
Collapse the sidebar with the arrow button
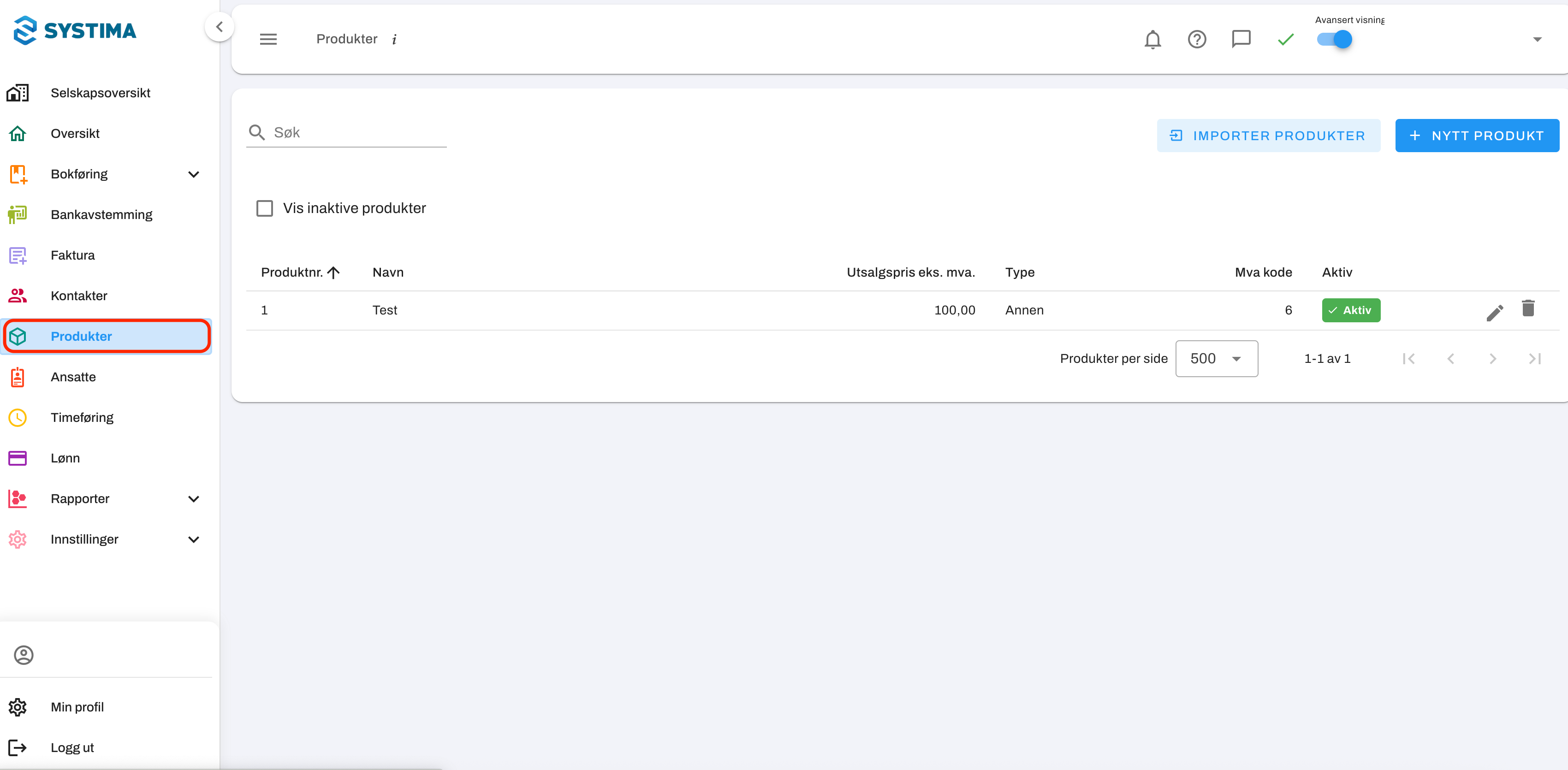[x=219, y=27]
